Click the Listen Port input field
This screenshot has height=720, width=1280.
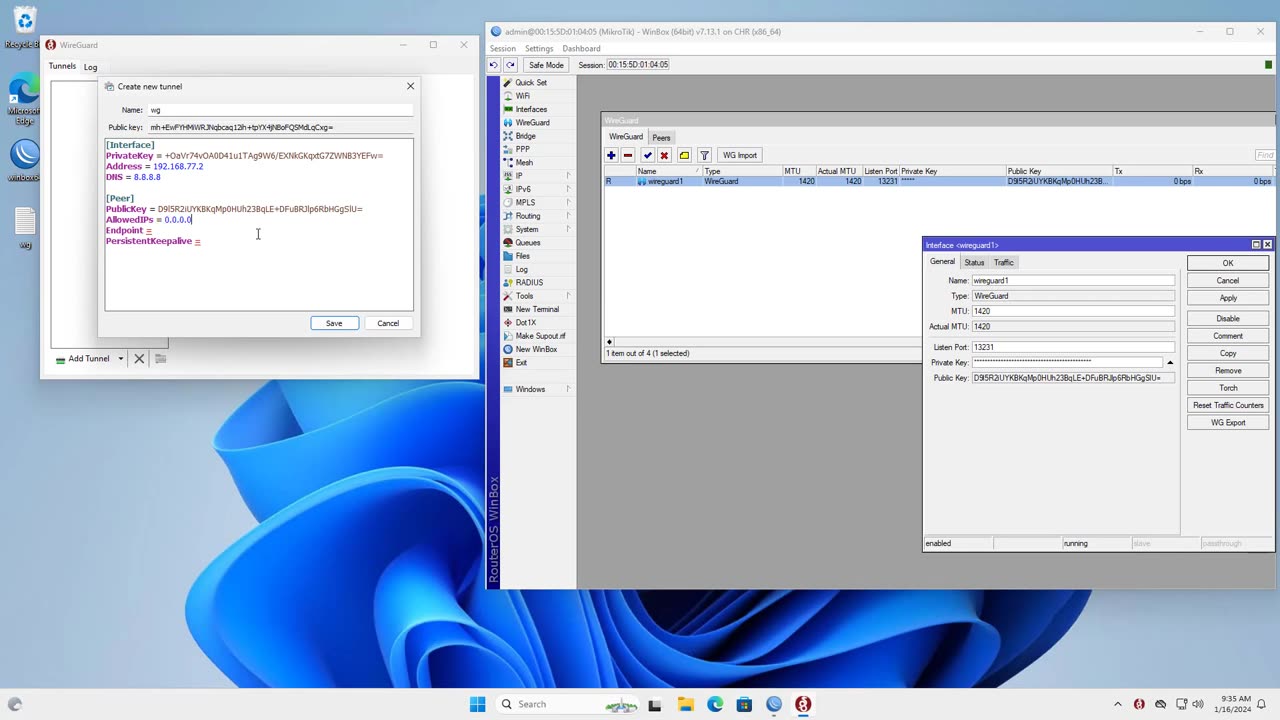(x=1072, y=347)
